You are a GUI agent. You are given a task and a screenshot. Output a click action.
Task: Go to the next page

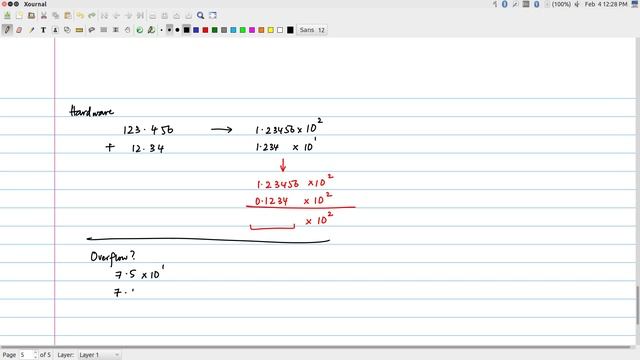(x=128, y=16)
